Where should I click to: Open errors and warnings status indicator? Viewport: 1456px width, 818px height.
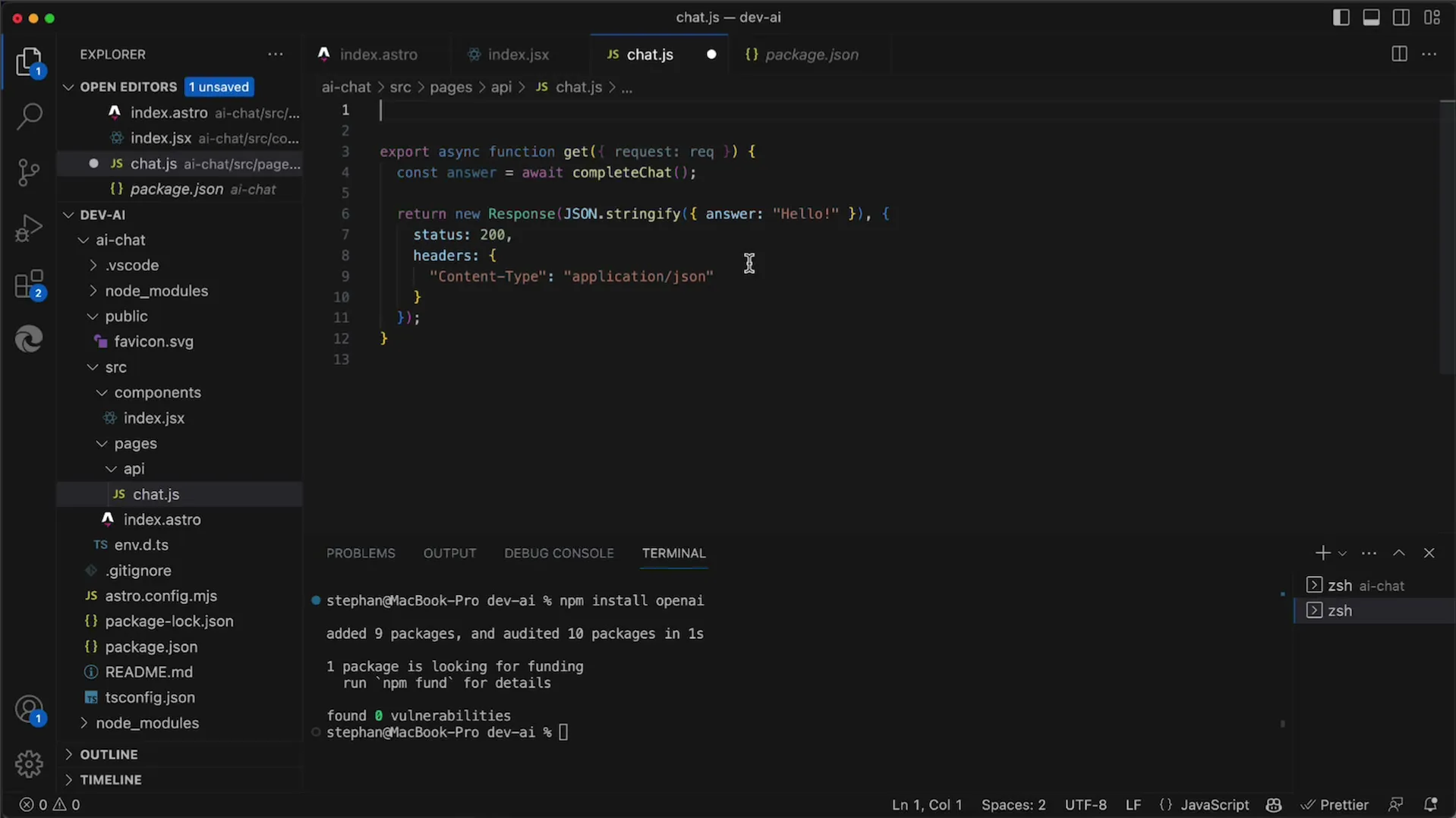(x=50, y=804)
